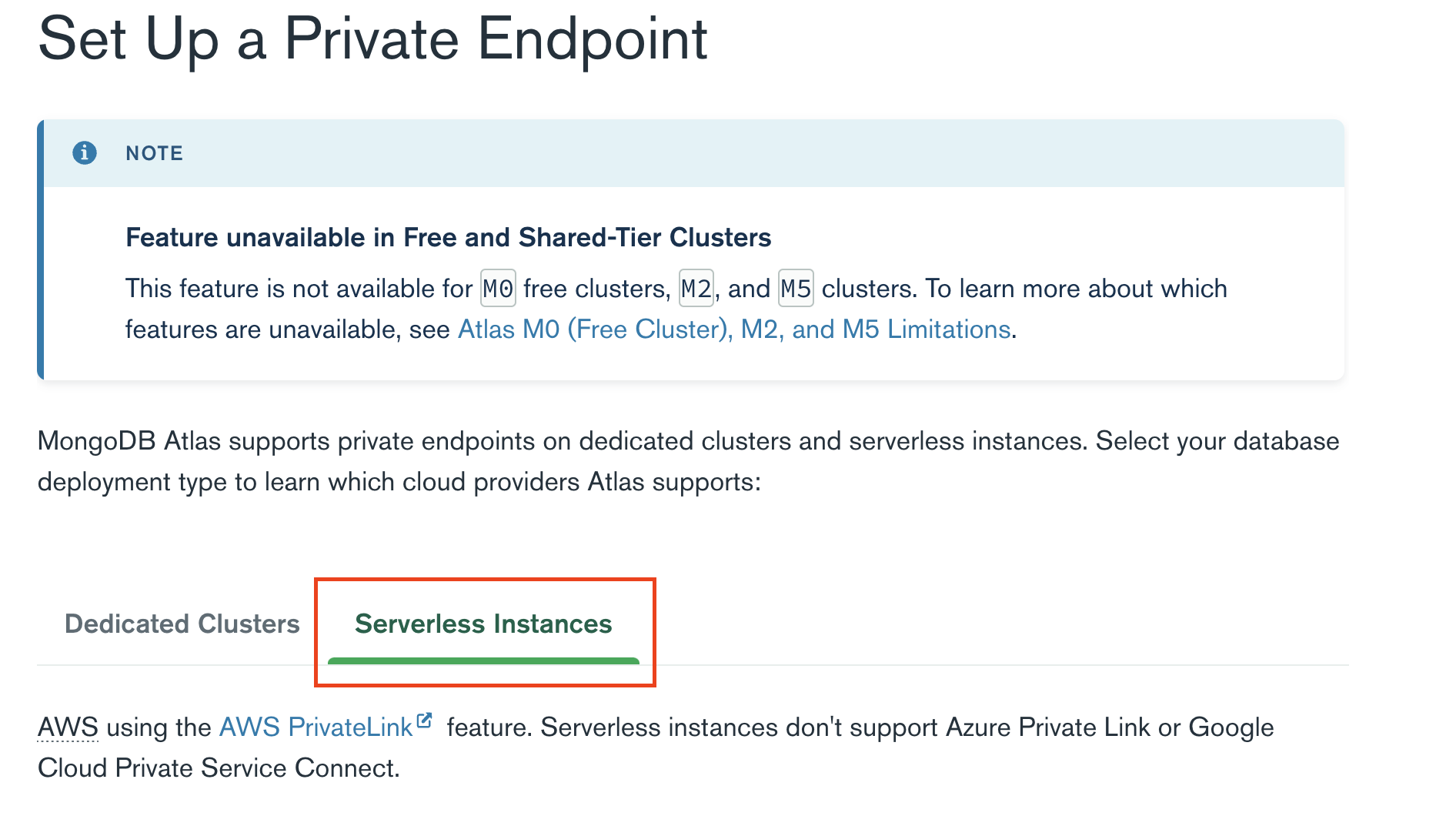Select the Serverless Instances tab
1456x816 pixels.
tap(483, 624)
